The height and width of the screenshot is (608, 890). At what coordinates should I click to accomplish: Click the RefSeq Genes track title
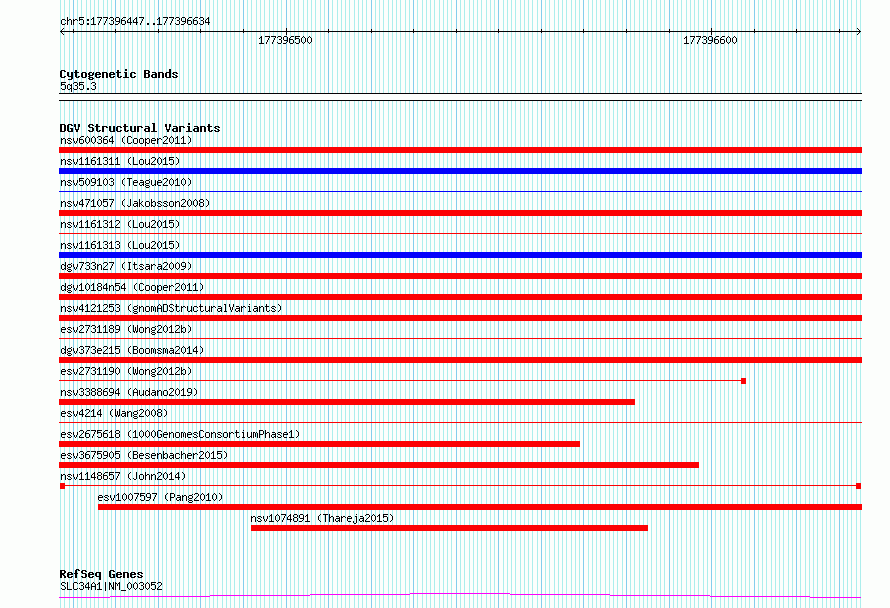coord(101,574)
